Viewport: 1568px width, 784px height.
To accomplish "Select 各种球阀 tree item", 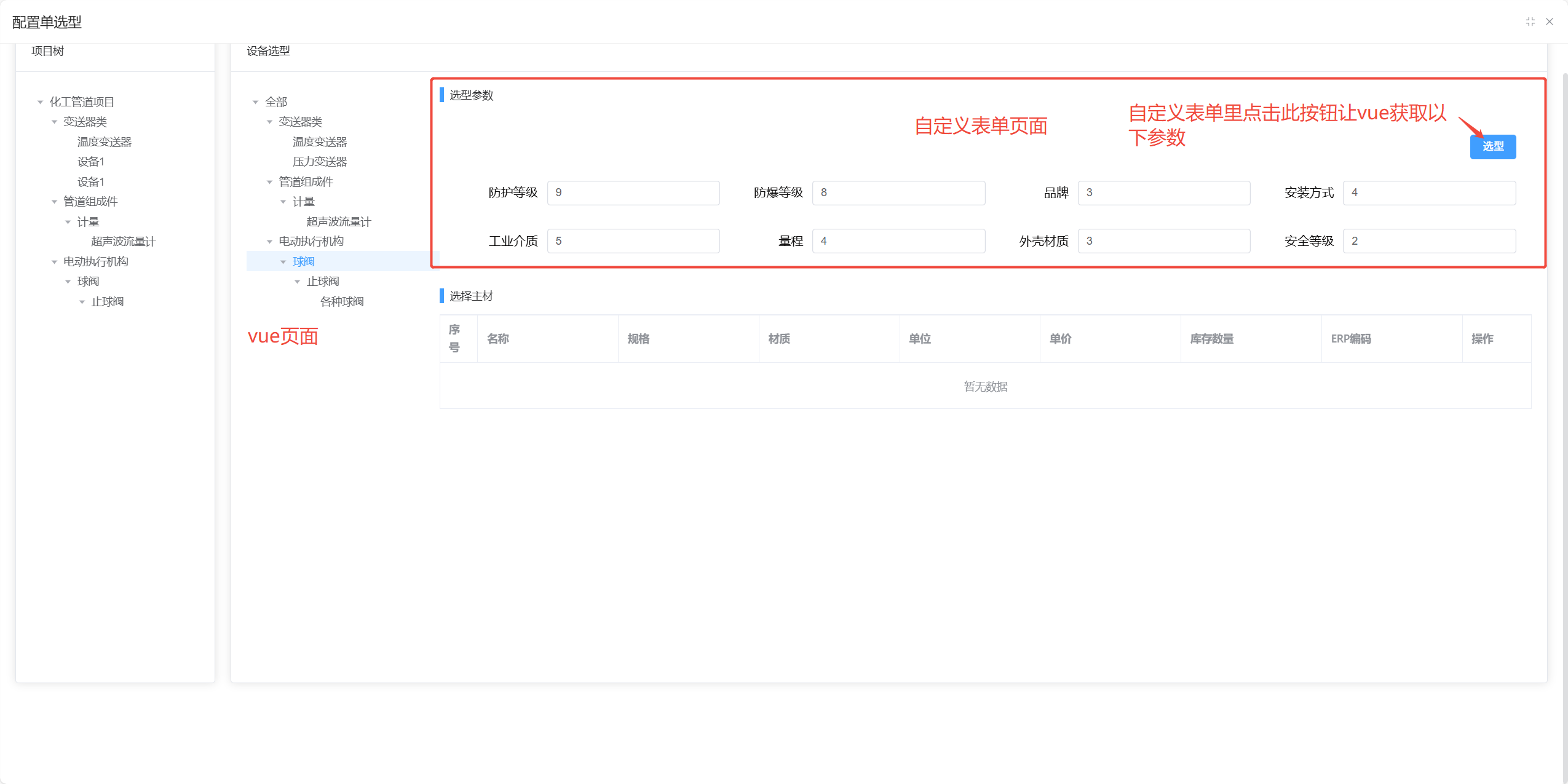I will tap(341, 302).
